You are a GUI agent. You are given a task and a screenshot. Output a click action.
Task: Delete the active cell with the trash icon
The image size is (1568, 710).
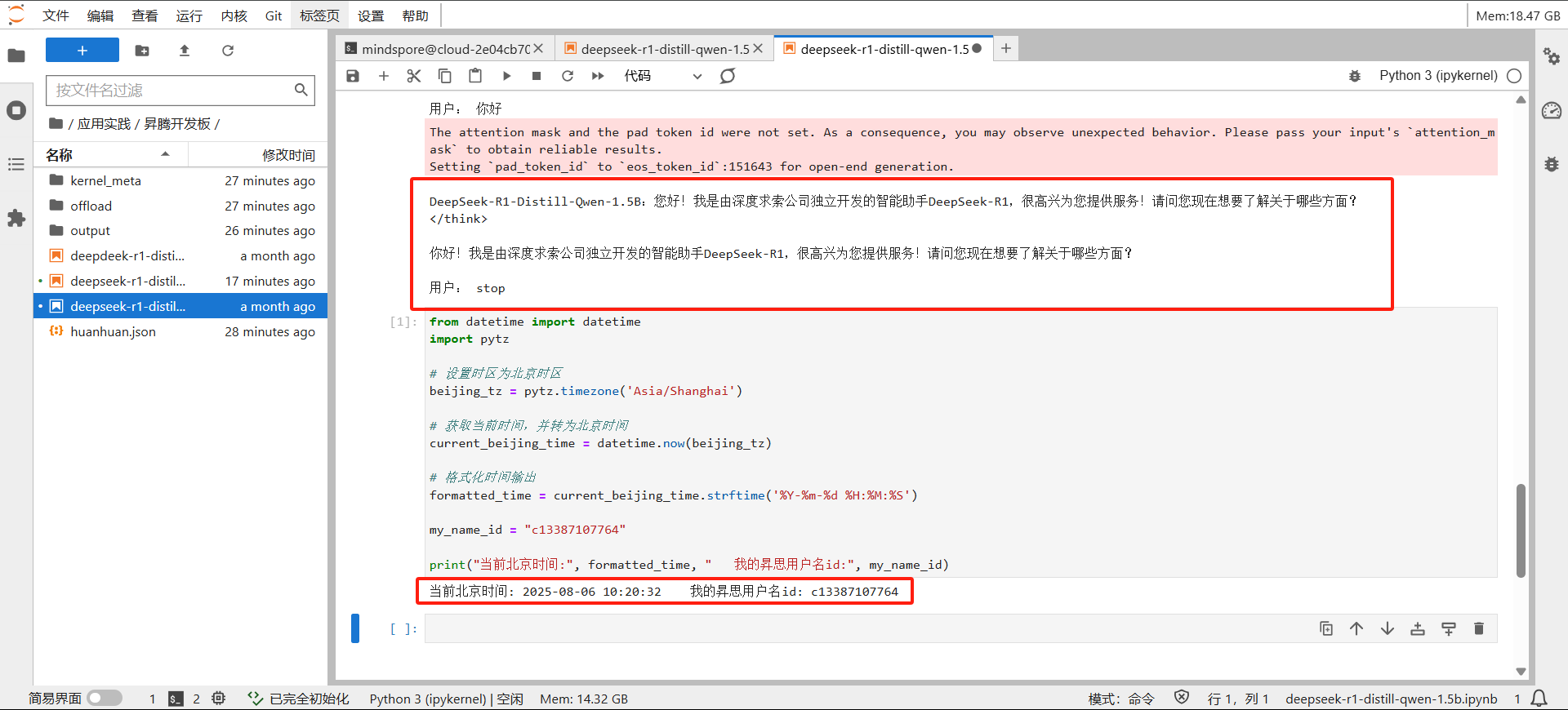(1478, 628)
